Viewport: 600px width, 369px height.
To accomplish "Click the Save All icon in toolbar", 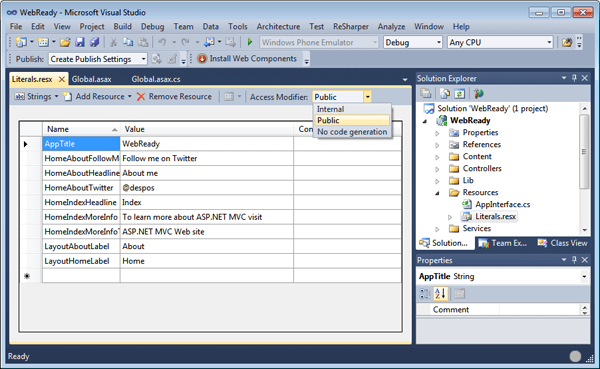I will point(94,42).
